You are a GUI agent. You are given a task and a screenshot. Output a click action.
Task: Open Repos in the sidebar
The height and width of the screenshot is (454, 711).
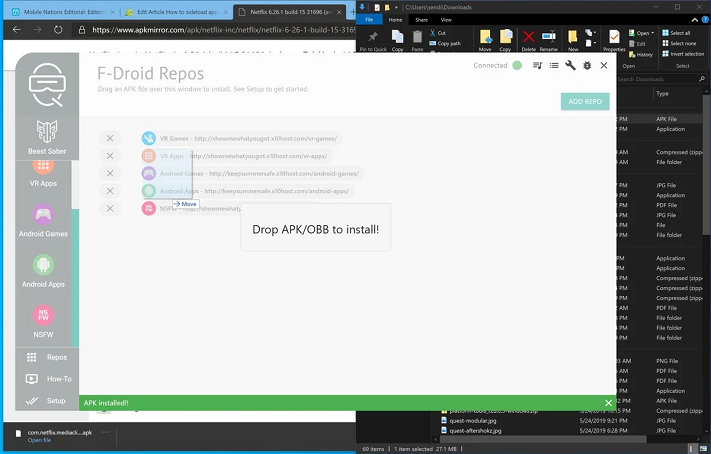click(x=46, y=357)
